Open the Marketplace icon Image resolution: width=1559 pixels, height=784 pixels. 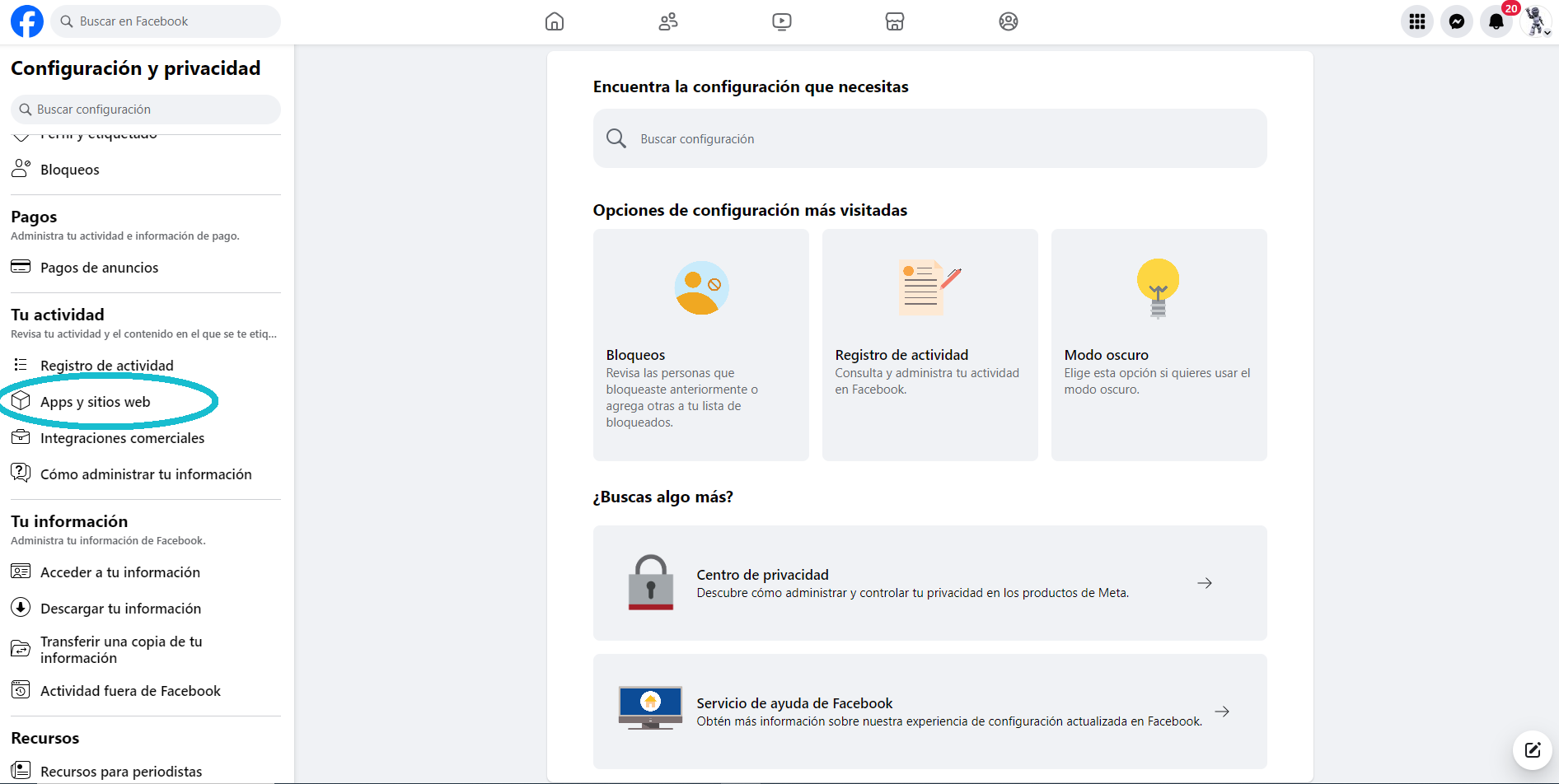point(895,21)
